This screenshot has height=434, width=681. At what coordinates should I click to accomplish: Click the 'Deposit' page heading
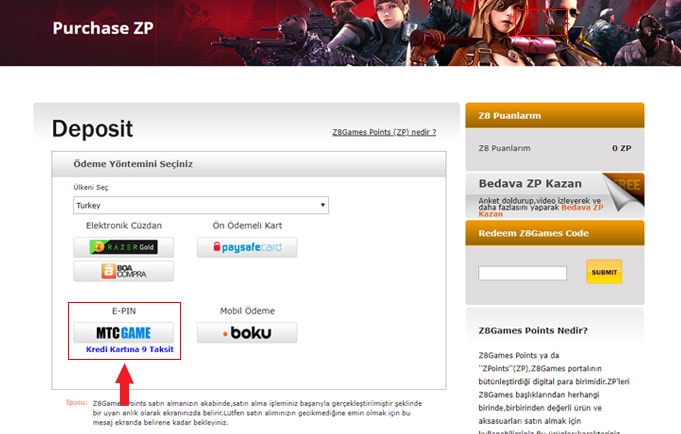click(93, 129)
